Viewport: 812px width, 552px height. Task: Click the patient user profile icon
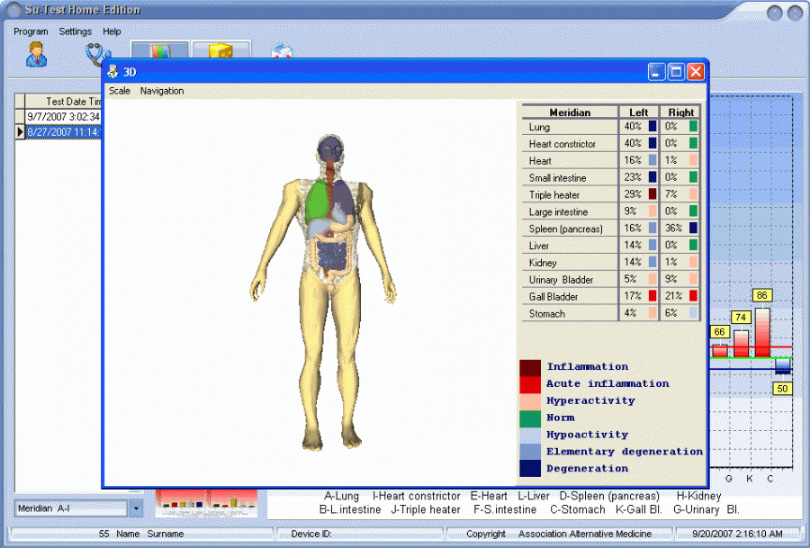click(36, 54)
